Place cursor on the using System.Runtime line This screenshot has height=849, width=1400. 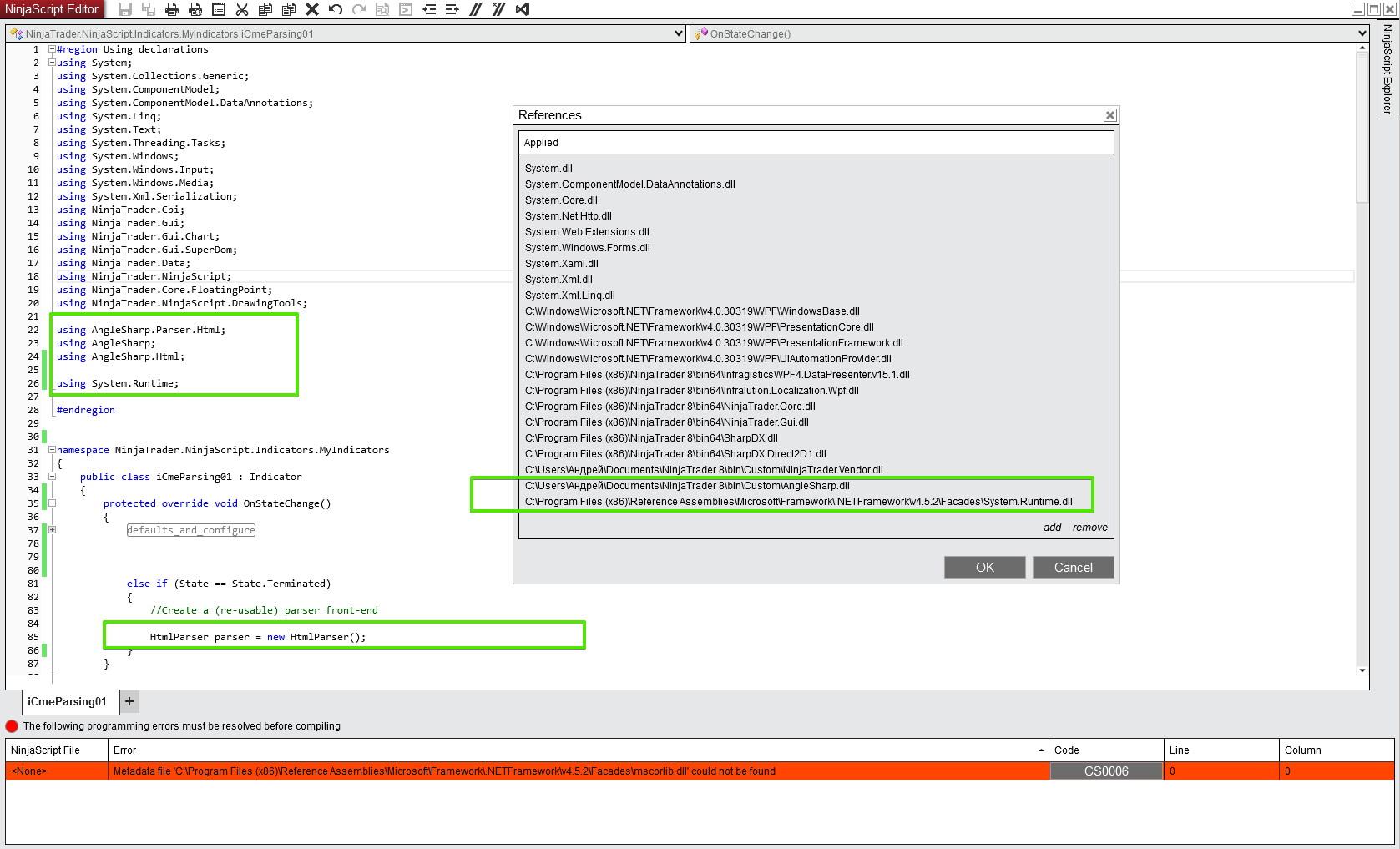(118, 383)
